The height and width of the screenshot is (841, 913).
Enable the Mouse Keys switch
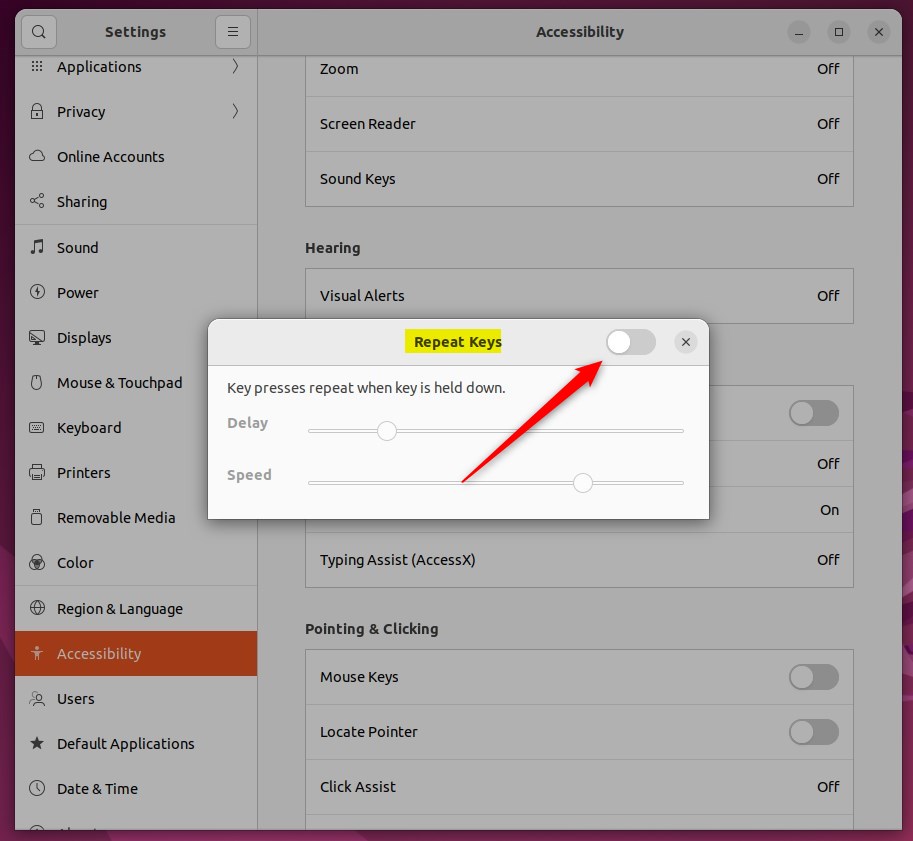(813, 677)
